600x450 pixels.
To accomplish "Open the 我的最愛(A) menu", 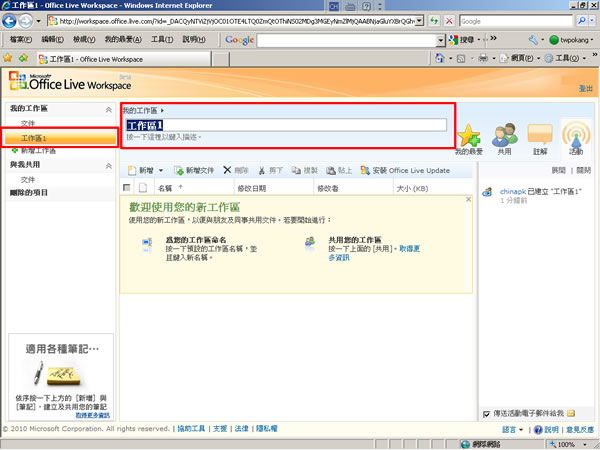I will (123, 39).
